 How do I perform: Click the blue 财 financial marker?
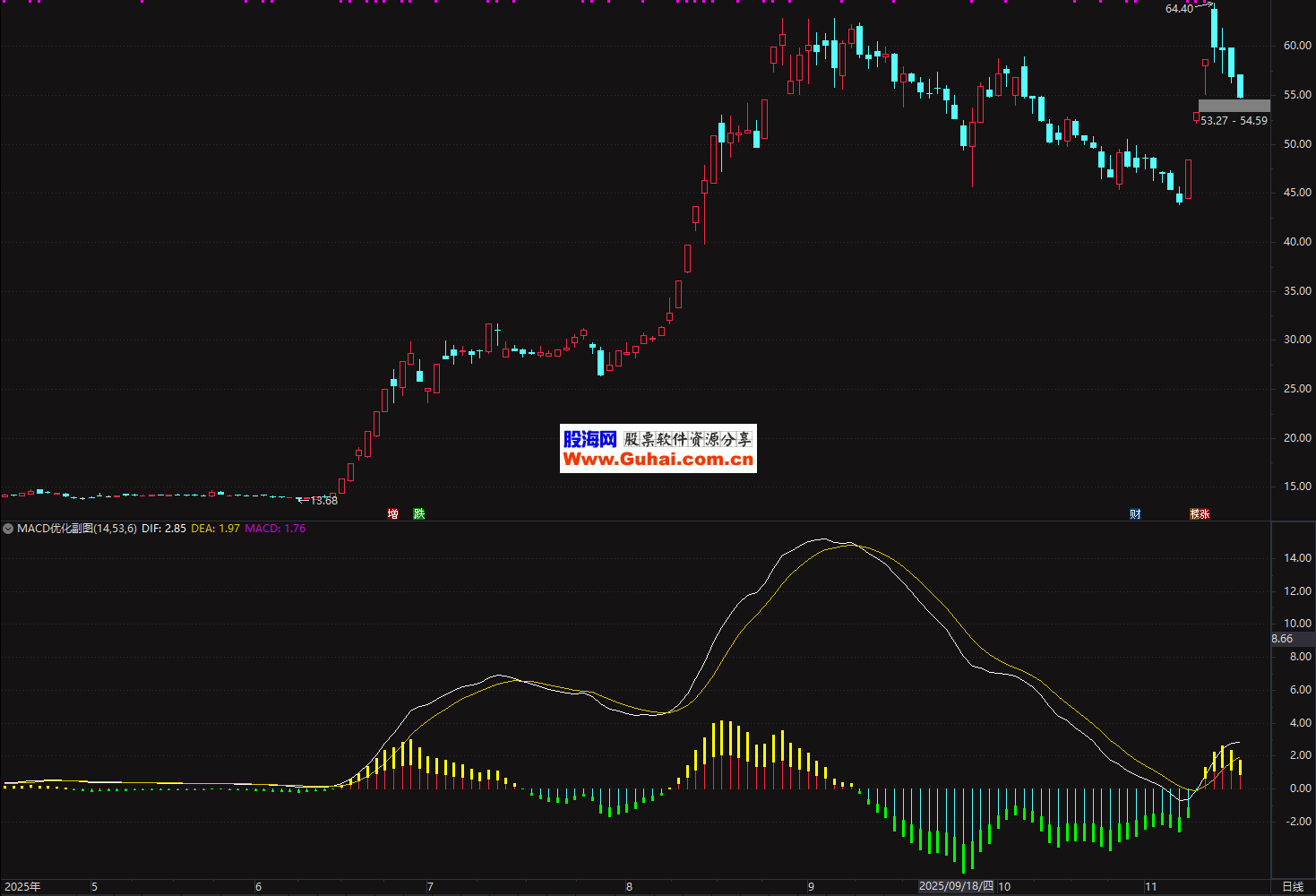tap(1135, 513)
